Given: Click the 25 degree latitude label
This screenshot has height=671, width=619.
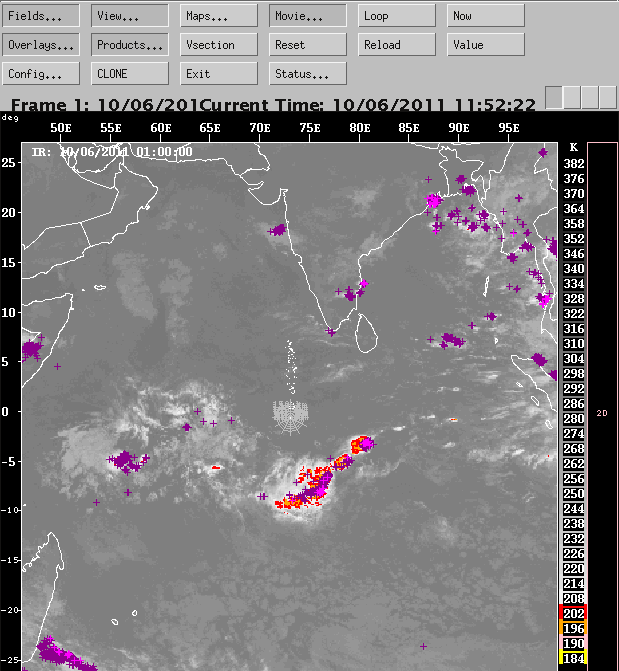Looking at the screenshot, I should (8, 163).
